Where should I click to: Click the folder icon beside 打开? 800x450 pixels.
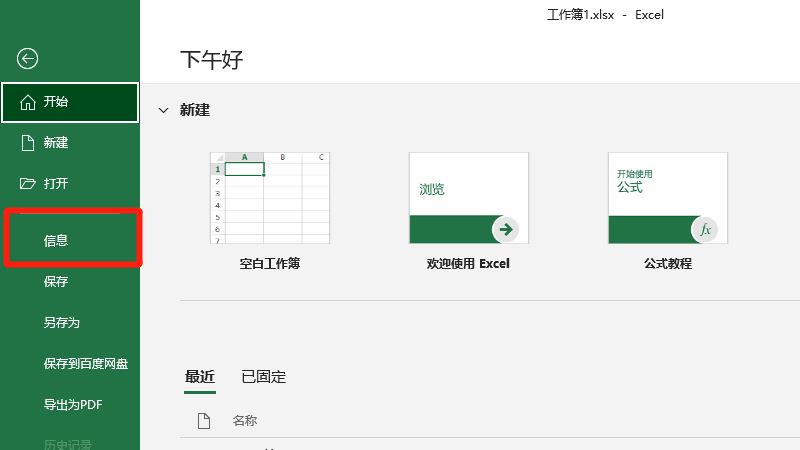pyautogui.click(x=28, y=184)
